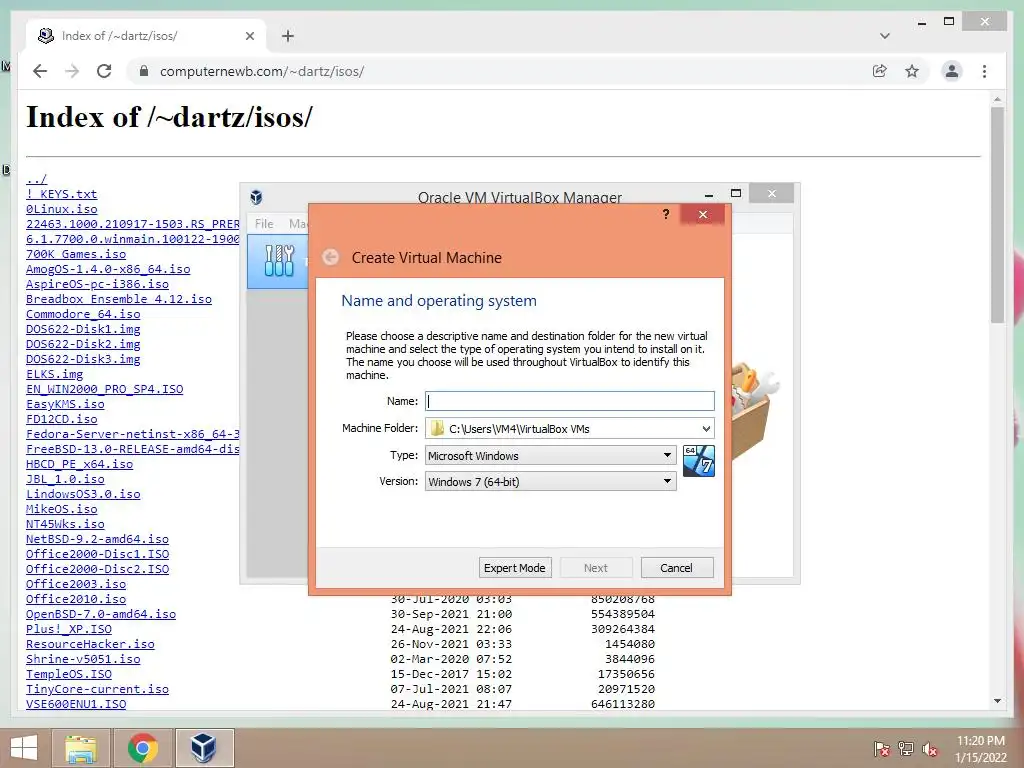Focus the VM Name field
The width and height of the screenshot is (1024, 768).
pos(569,401)
